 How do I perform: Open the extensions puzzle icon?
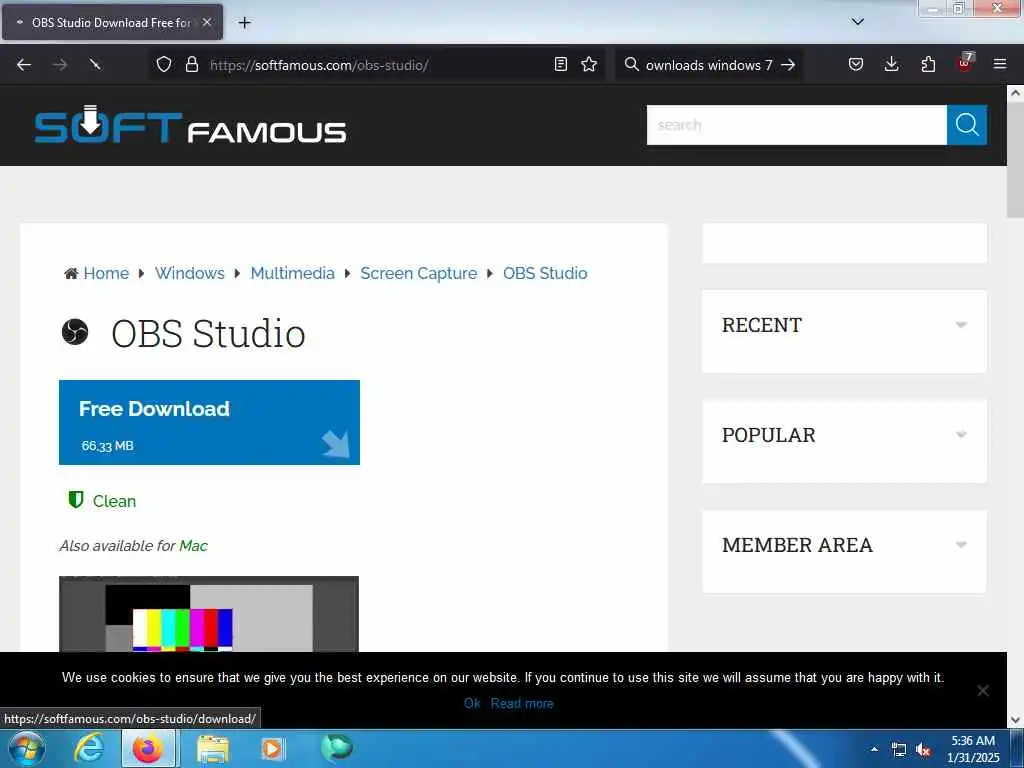(928, 64)
